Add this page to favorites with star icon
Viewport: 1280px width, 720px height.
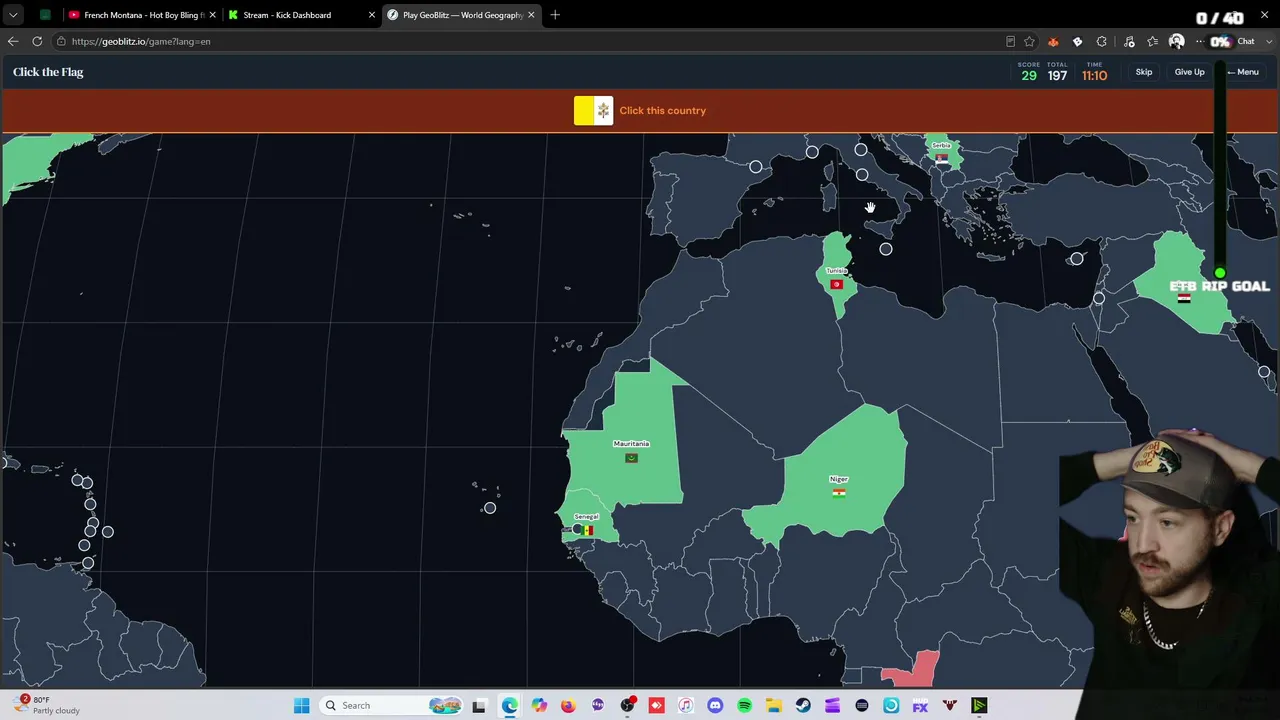click(x=1029, y=41)
